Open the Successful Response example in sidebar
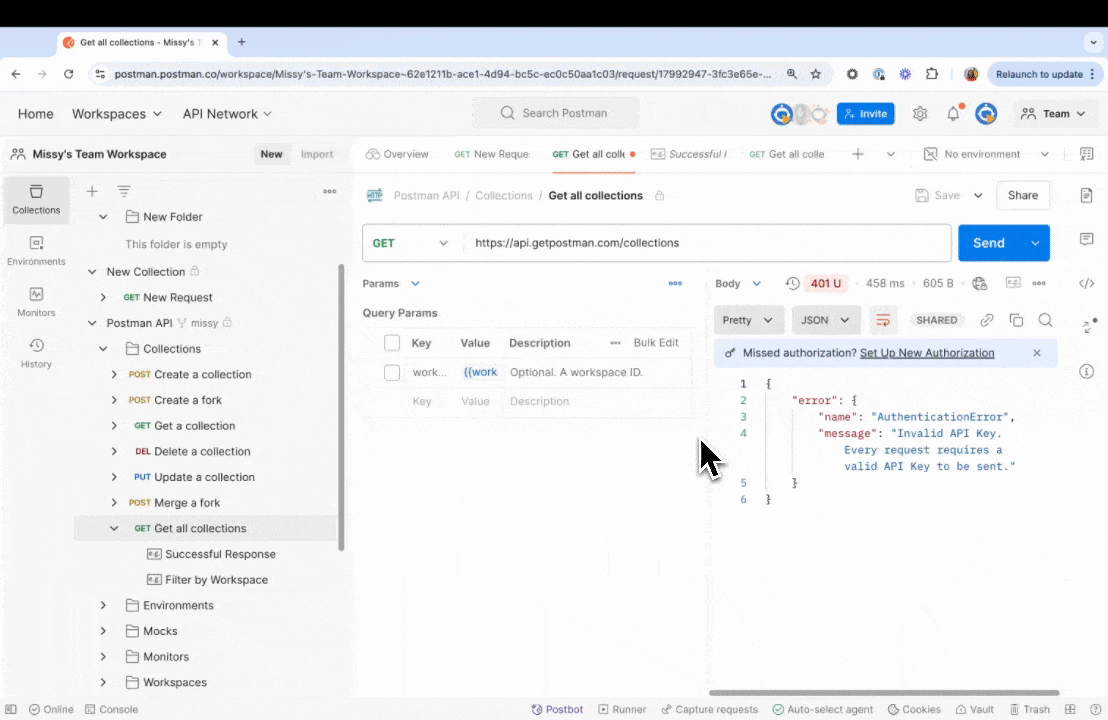The width and height of the screenshot is (1108, 720). pos(220,555)
